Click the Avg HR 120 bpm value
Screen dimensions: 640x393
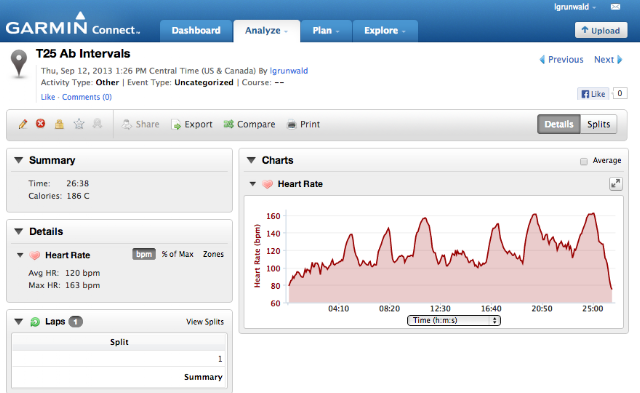coord(82,273)
